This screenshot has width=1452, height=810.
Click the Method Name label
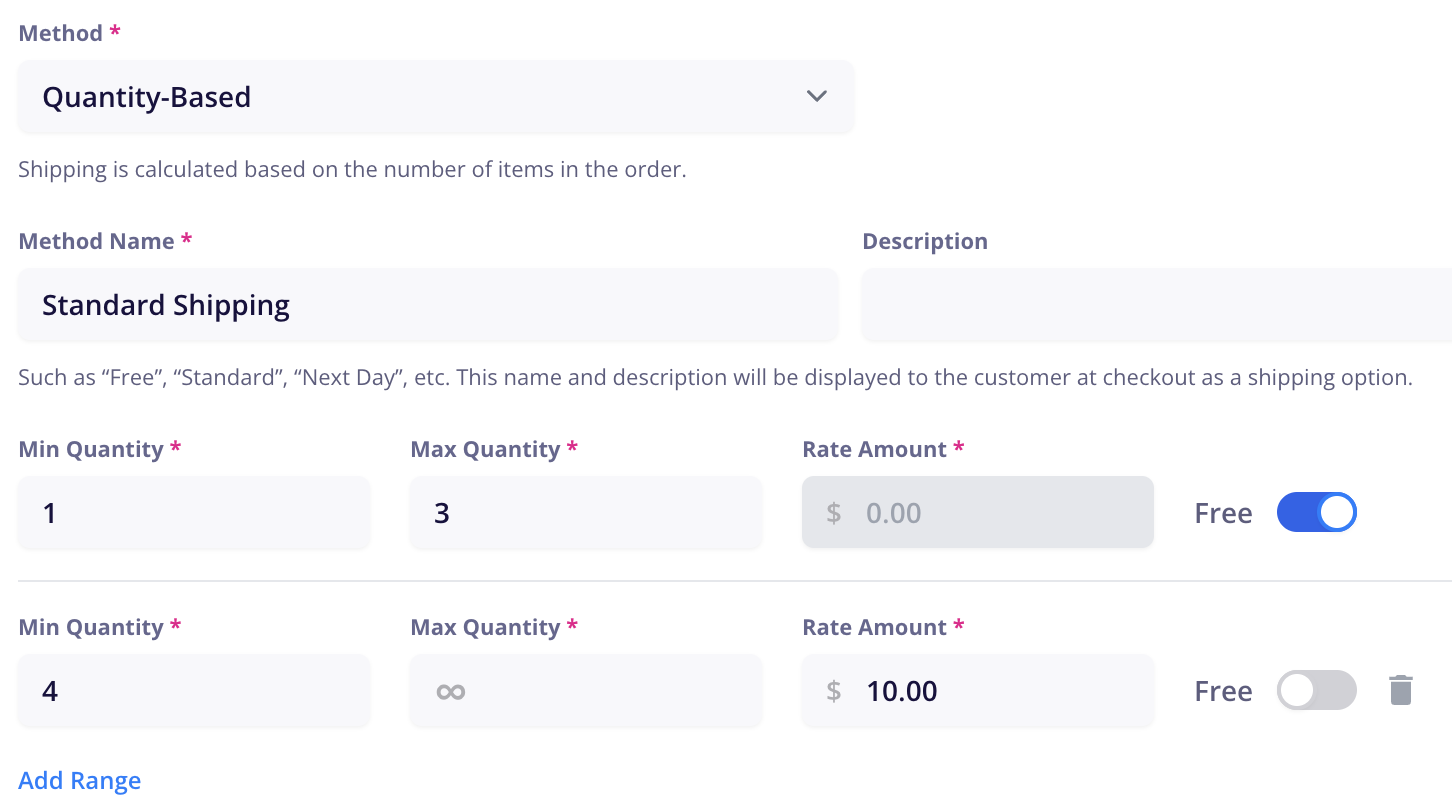point(97,241)
